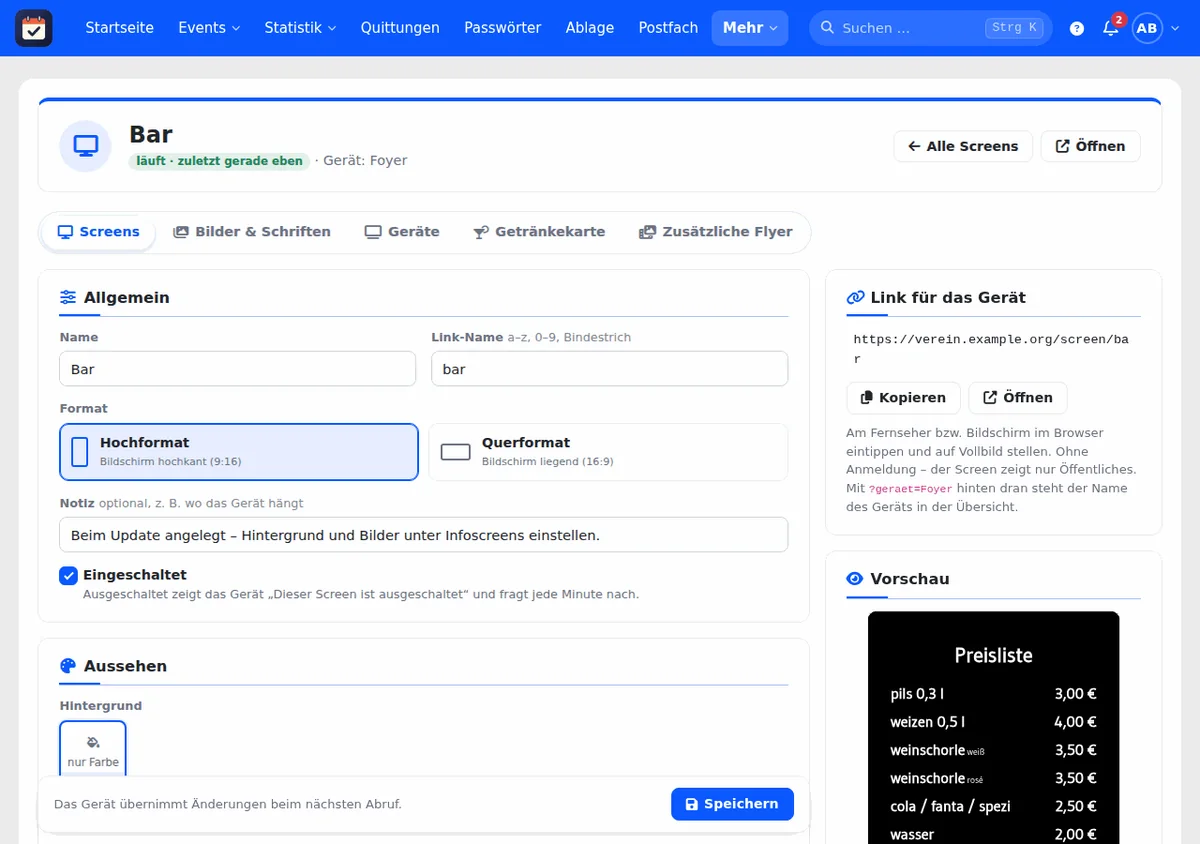This screenshot has width=1200, height=844.
Task: Click the search magnifier icon
Action: tap(827, 28)
